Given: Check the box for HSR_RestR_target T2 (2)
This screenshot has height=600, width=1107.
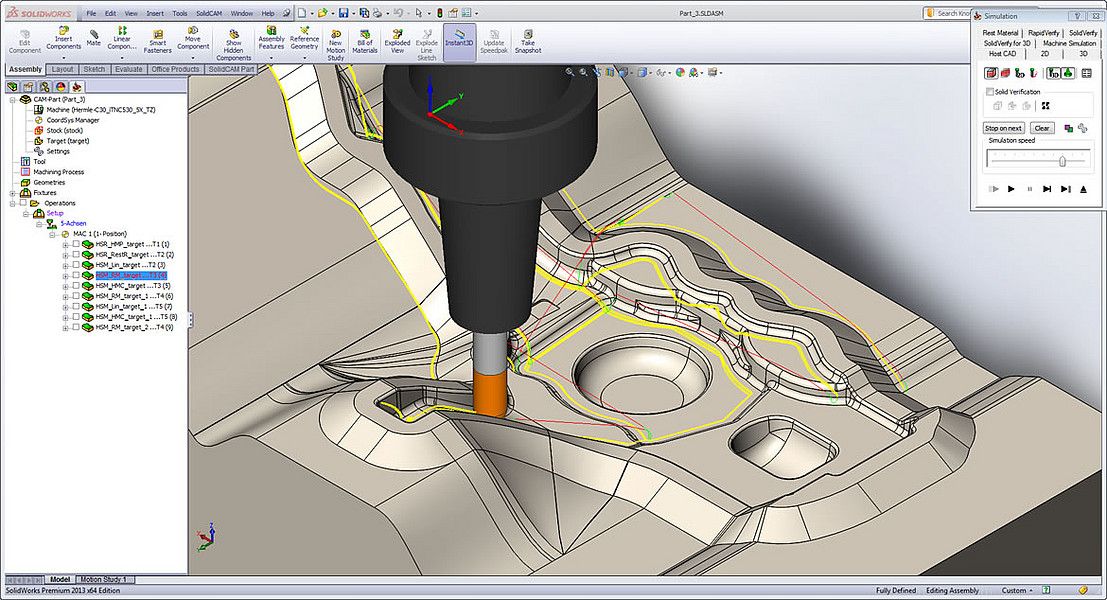Looking at the screenshot, I should click(76, 255).
